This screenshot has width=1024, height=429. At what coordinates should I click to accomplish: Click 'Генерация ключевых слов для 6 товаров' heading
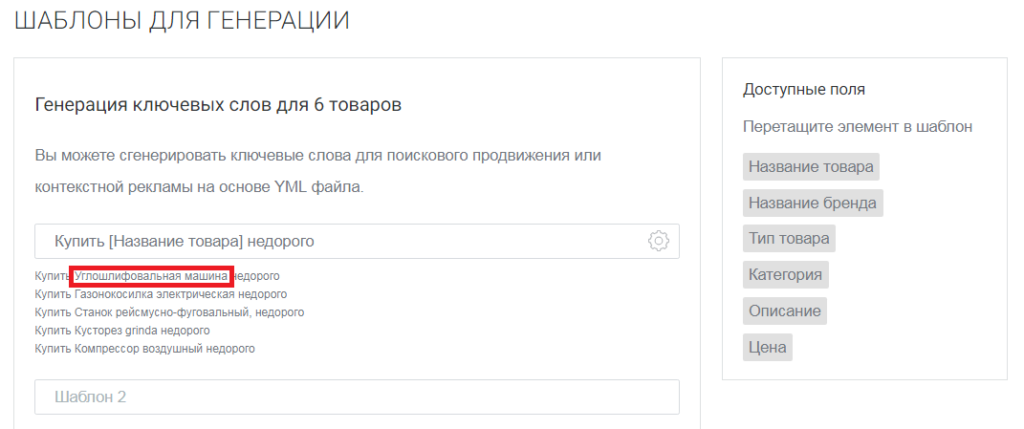click(x=218, y=105)
